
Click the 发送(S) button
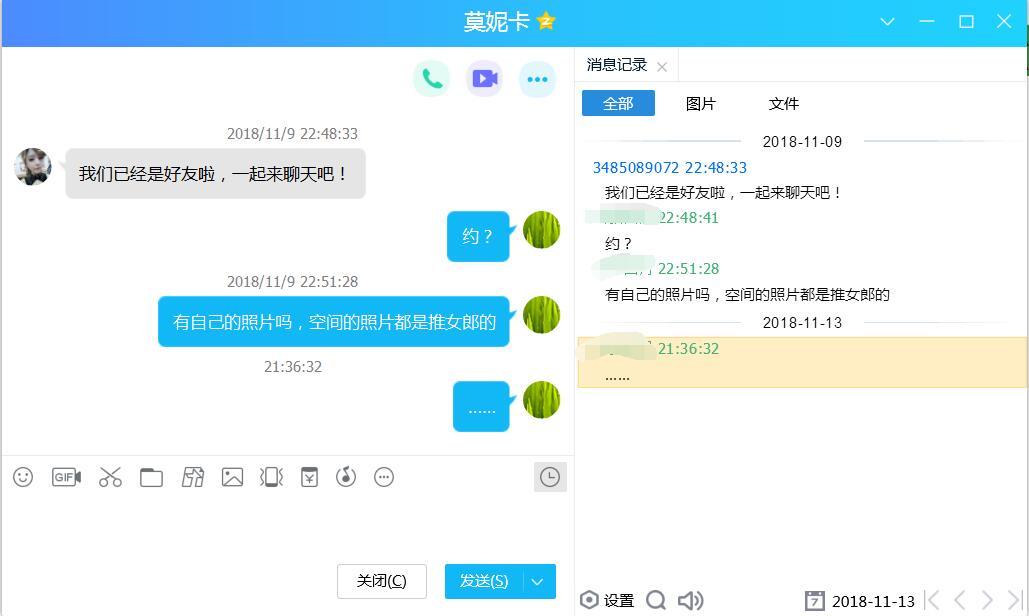click(484, 581)
